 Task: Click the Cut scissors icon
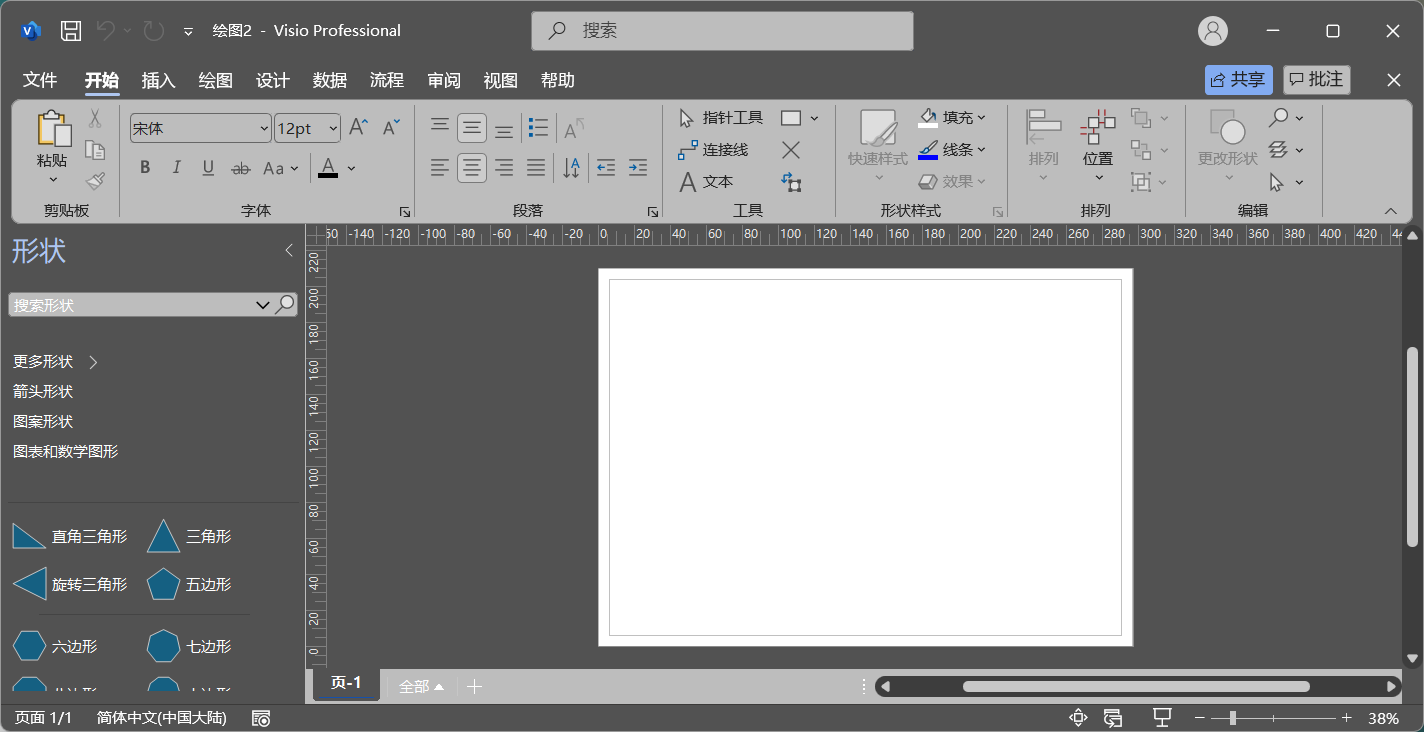[x=95, y=118]
